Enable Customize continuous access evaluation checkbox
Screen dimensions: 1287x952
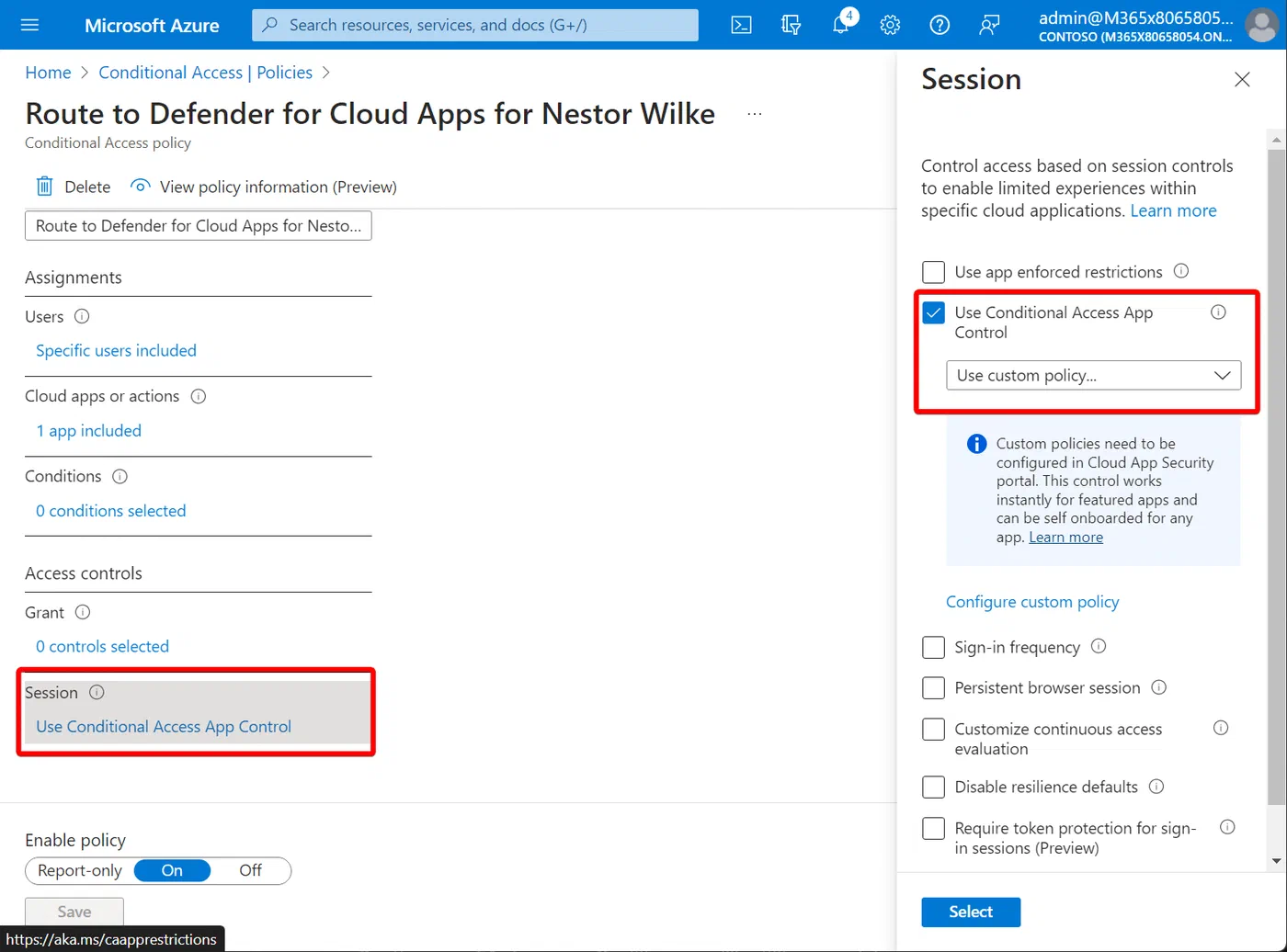933,729
